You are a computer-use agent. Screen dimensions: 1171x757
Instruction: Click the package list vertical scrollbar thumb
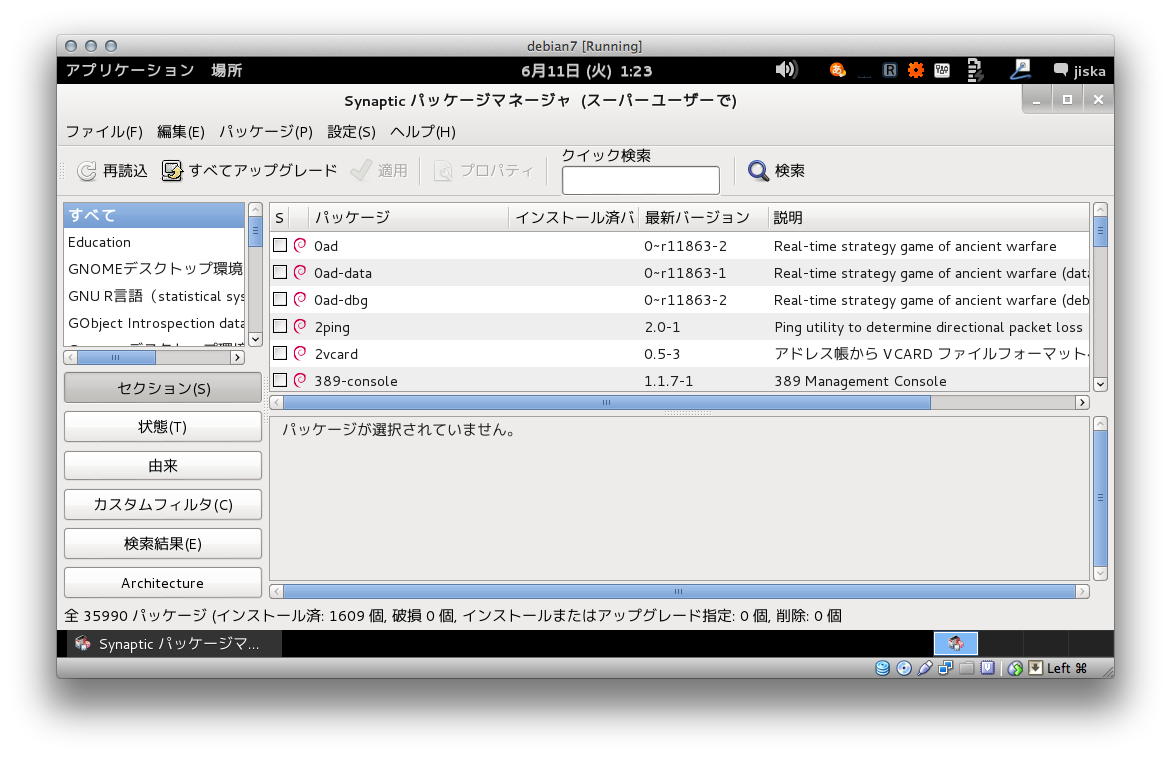[1100, 231]
